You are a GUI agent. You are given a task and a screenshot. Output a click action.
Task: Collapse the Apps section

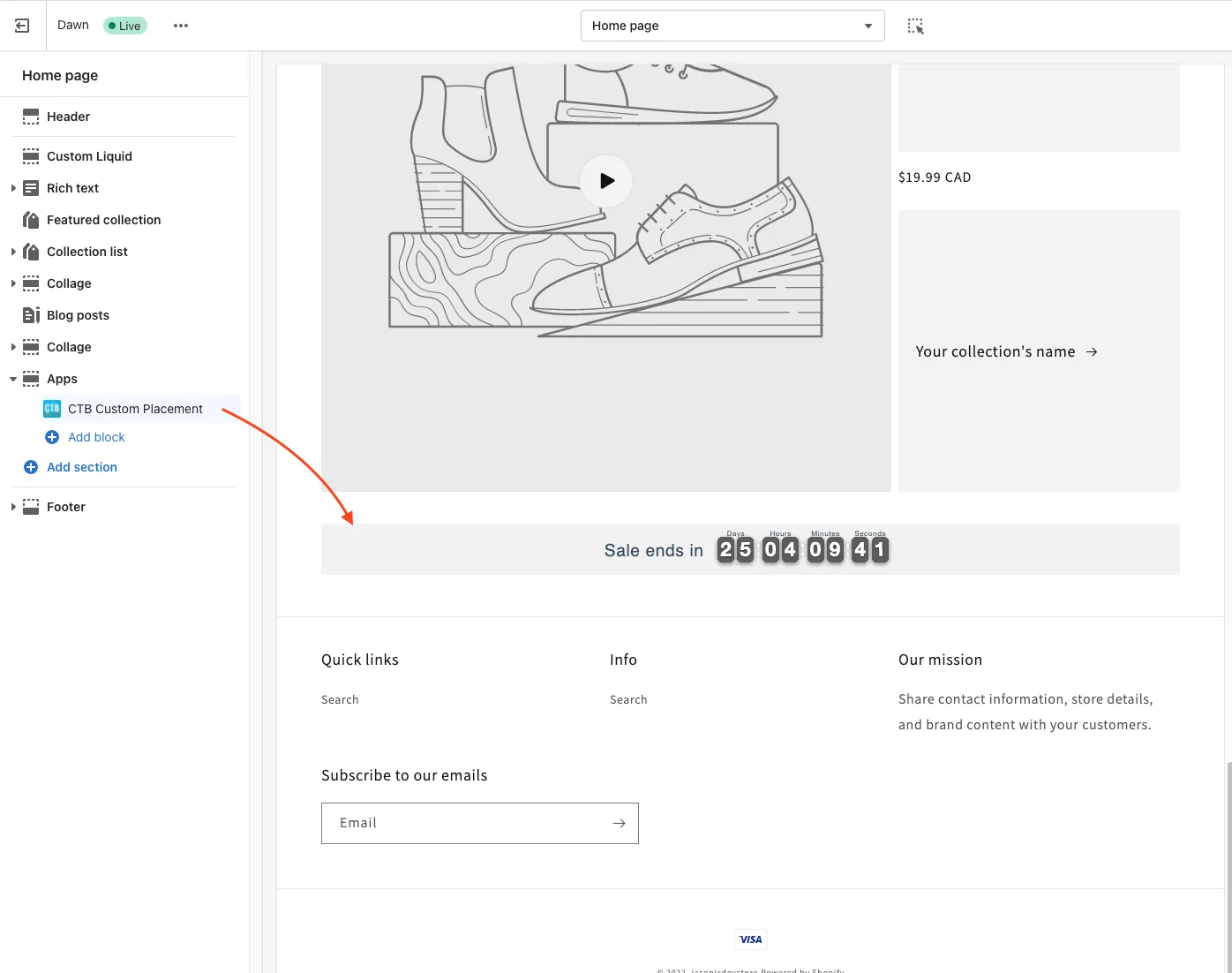(13, 379)
